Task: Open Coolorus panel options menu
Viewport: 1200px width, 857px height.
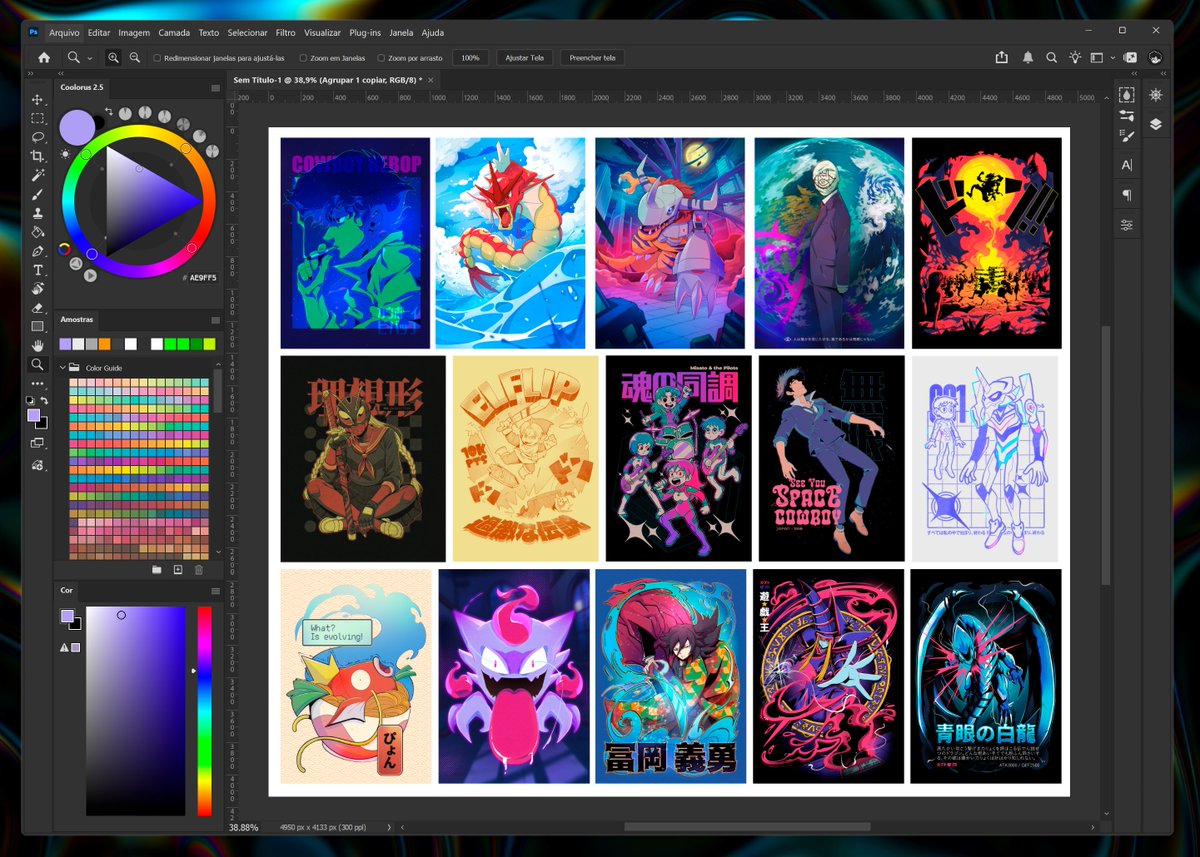Action: point(215,88)
